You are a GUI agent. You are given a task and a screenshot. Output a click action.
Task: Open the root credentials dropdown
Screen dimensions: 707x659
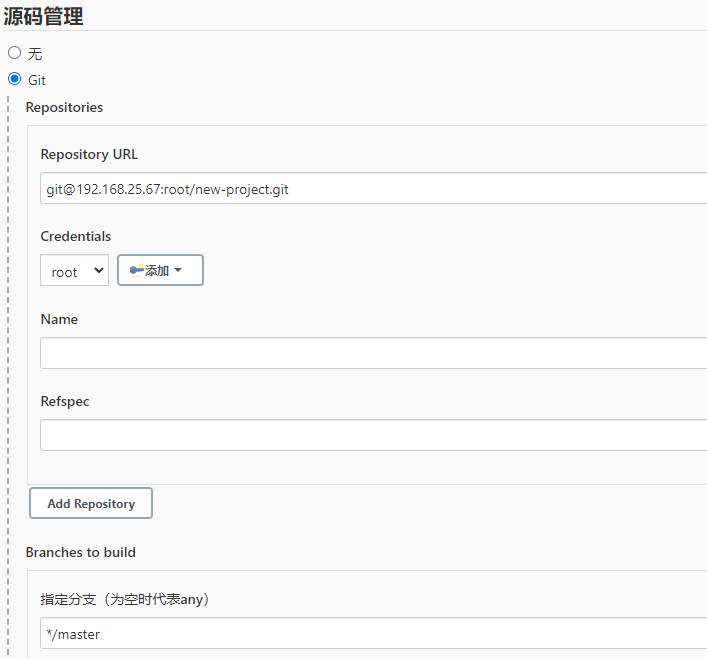click(x=74, y=270)
